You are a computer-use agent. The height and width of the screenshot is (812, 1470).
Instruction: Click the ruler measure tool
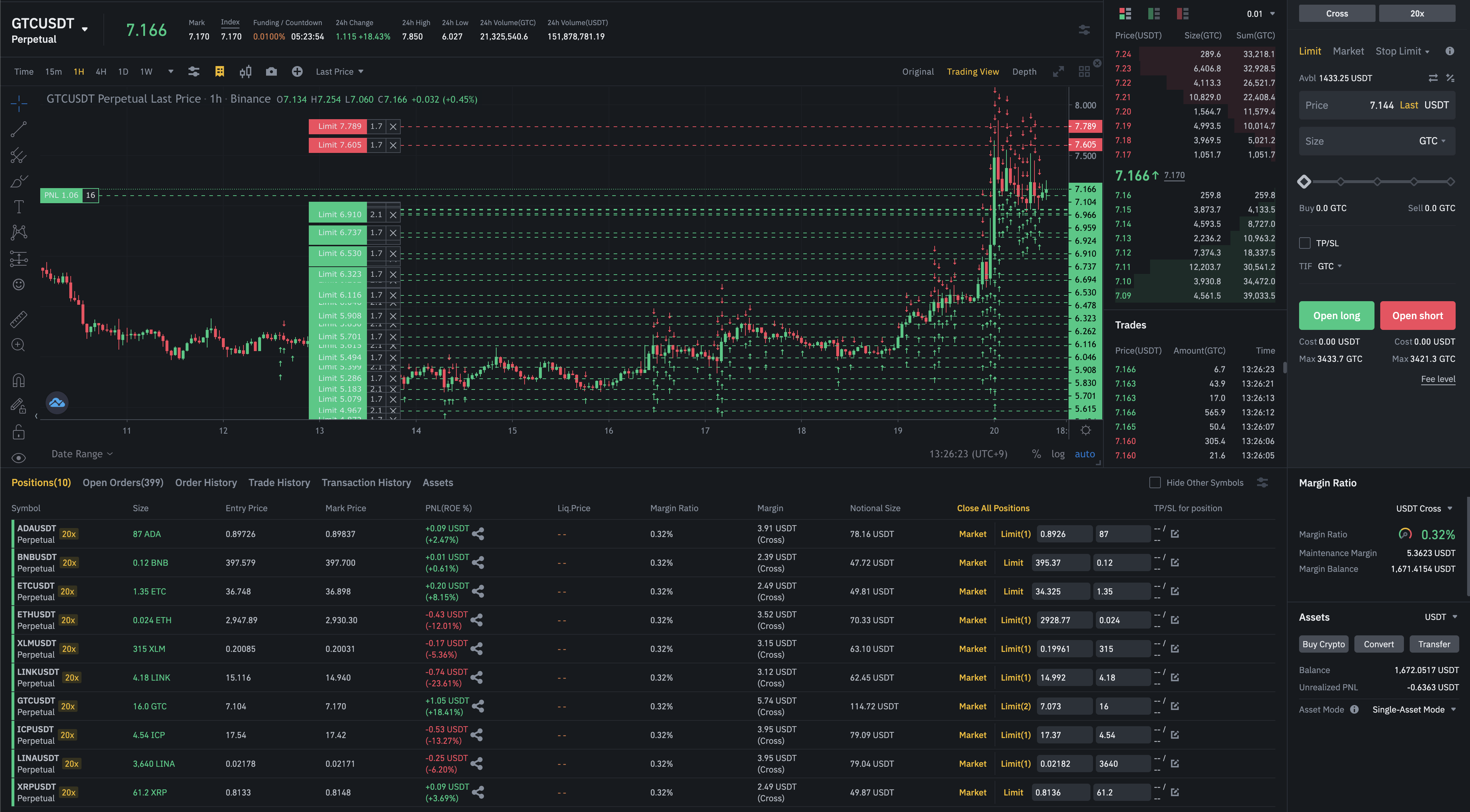(x=18, y=319)
